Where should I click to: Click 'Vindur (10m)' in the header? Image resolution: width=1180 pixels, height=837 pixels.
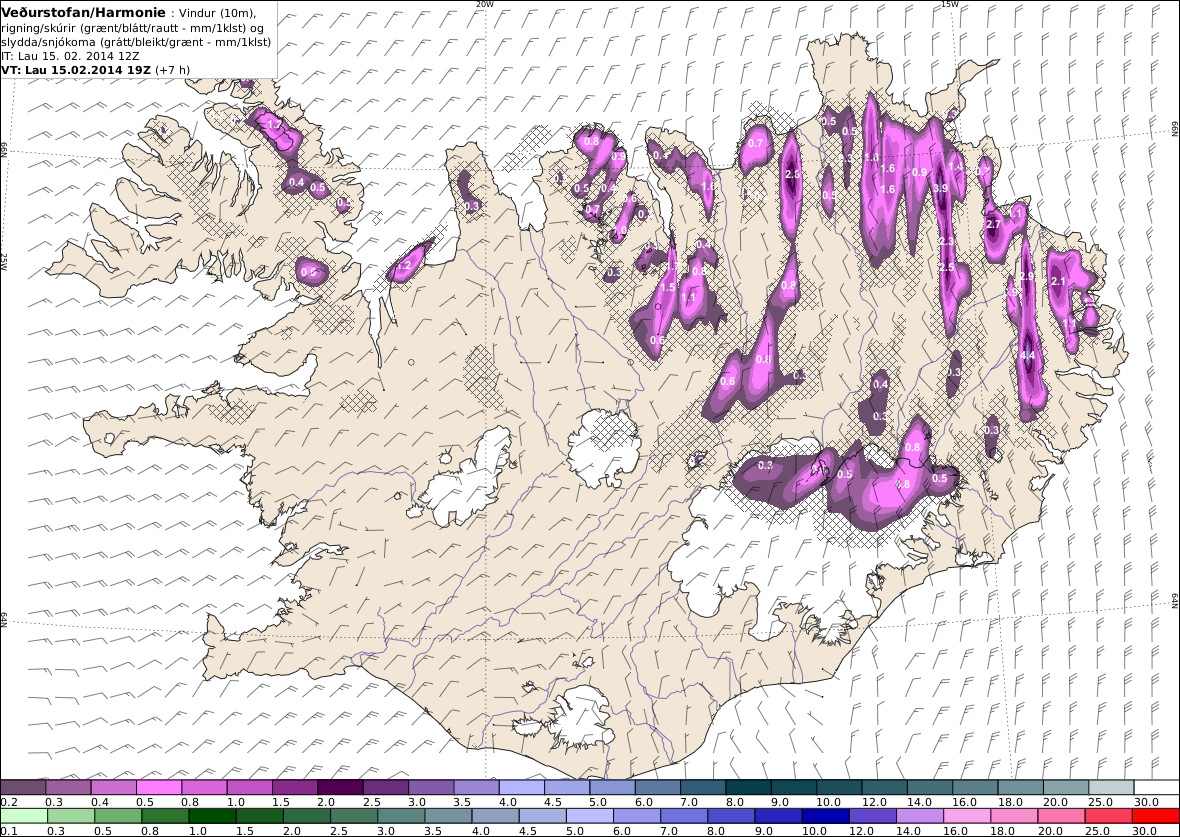(217, 14)
